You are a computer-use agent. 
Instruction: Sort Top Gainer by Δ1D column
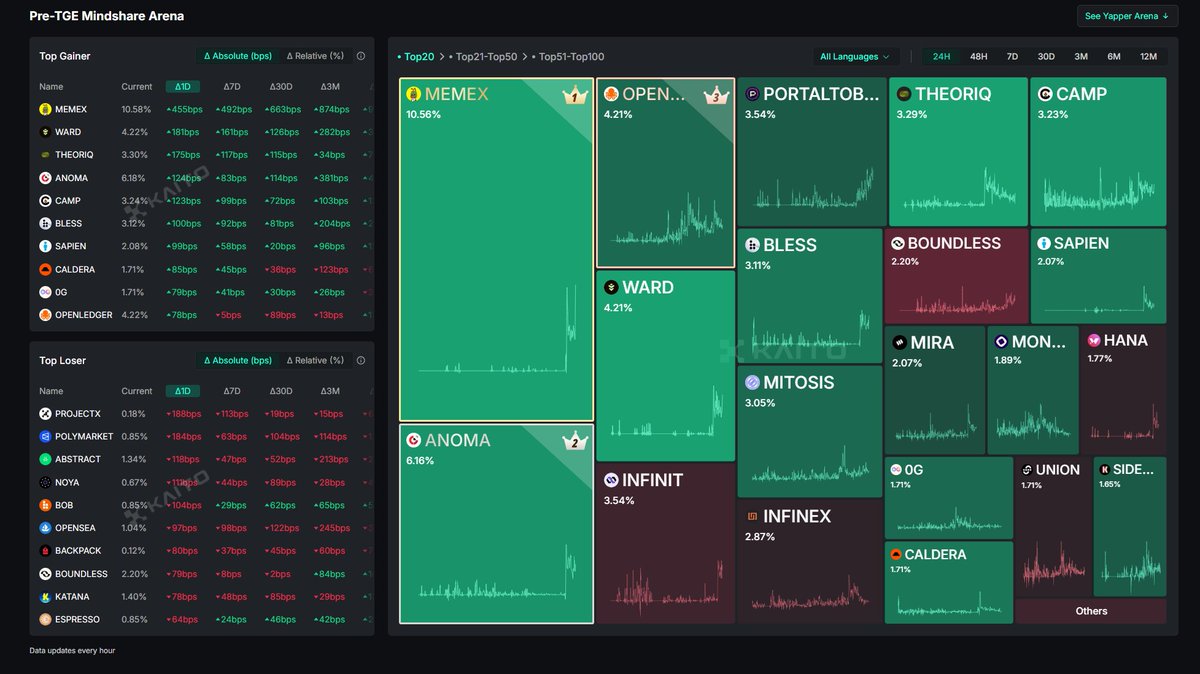tap(182, 87)
